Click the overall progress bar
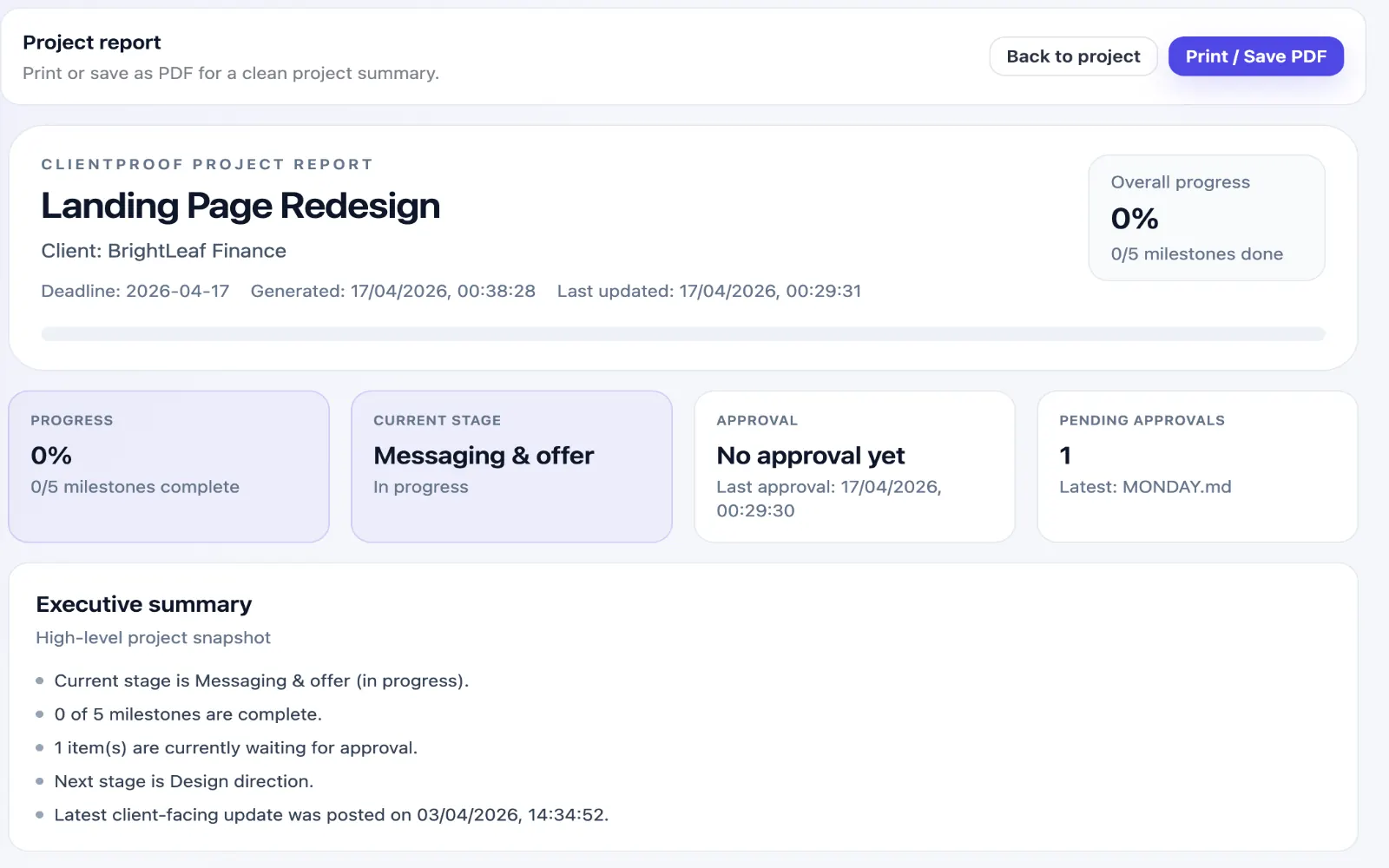This screenshot has width=1389, height=868. click(683, 334)
